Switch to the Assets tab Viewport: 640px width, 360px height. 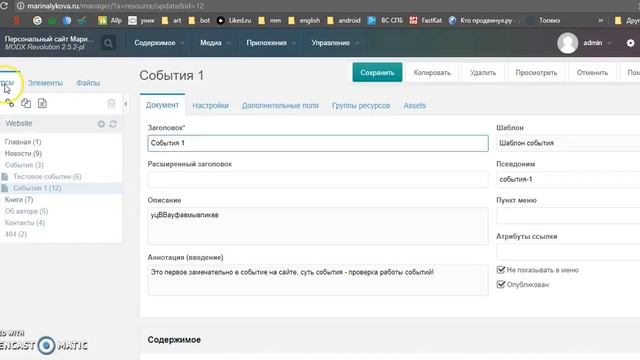[x=414, y=105]
